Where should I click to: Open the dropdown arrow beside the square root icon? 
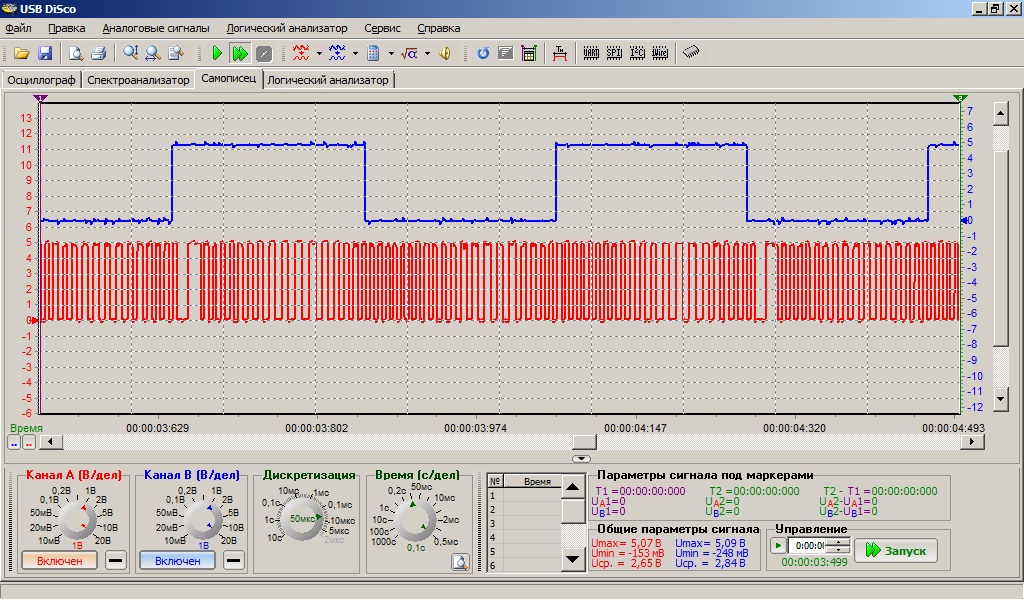(x=426, y=54)
